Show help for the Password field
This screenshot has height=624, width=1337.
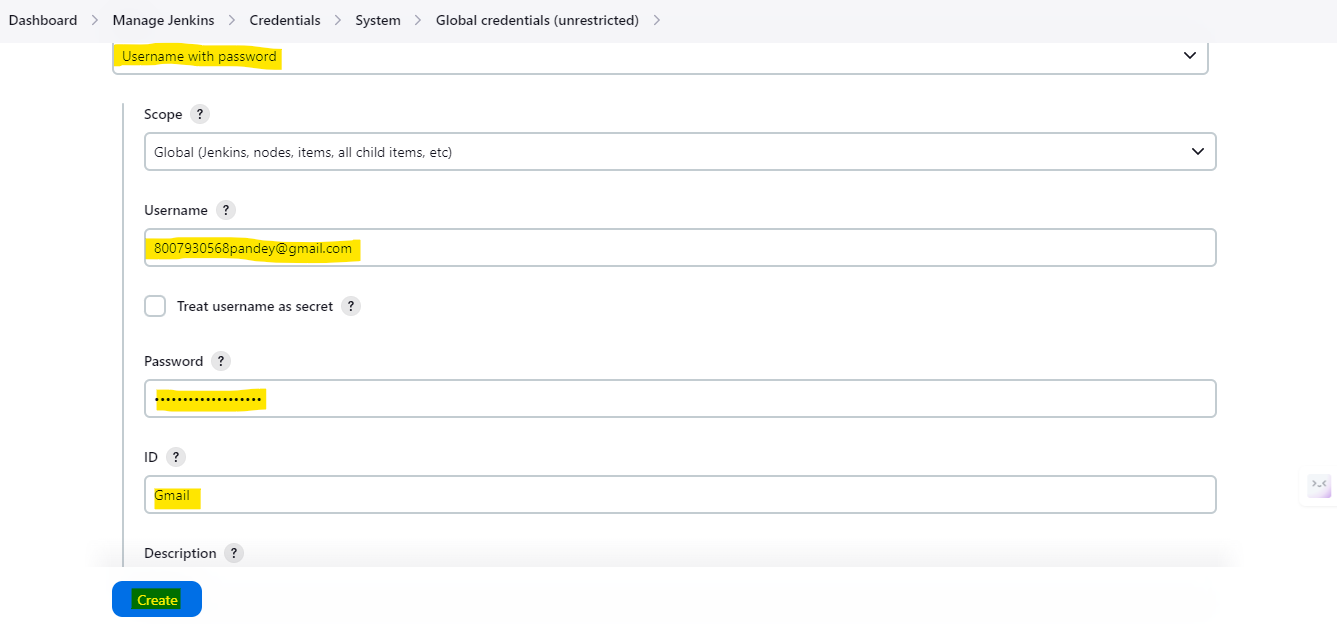[x=221, y=361]
